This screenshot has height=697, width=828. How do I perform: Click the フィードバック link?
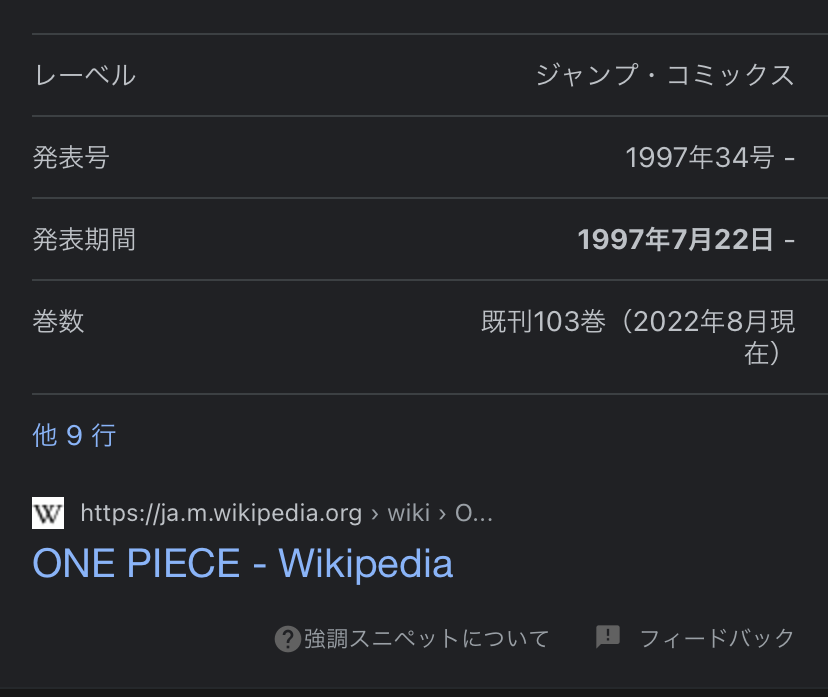[x=716, y=638]
